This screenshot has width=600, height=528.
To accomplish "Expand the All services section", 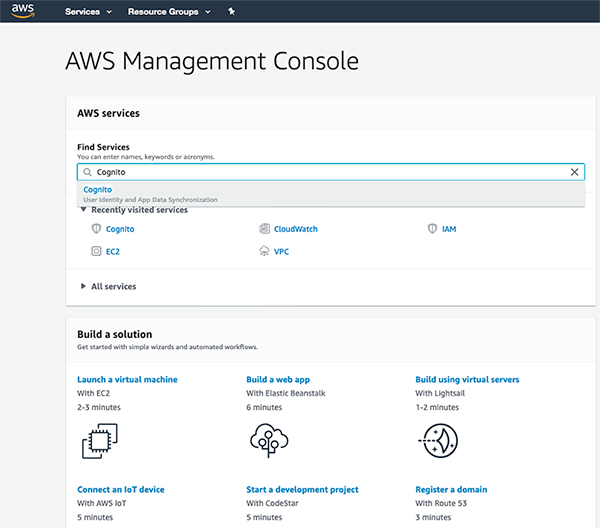I will coord(83,286).
